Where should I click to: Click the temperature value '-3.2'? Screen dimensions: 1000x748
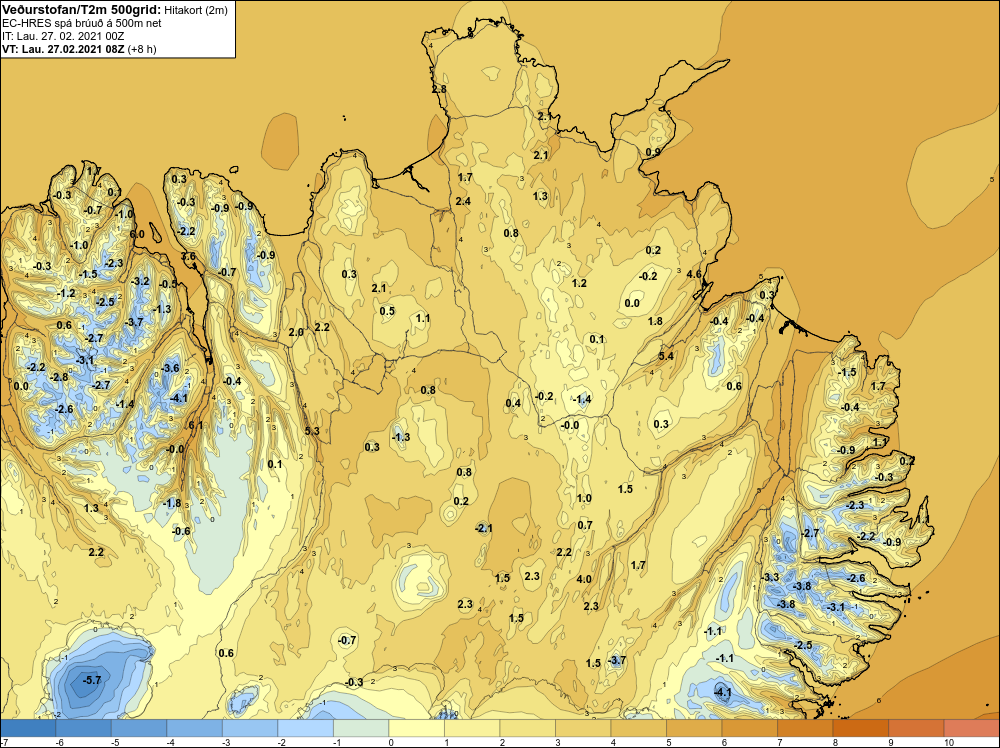(x=140, y=281)
